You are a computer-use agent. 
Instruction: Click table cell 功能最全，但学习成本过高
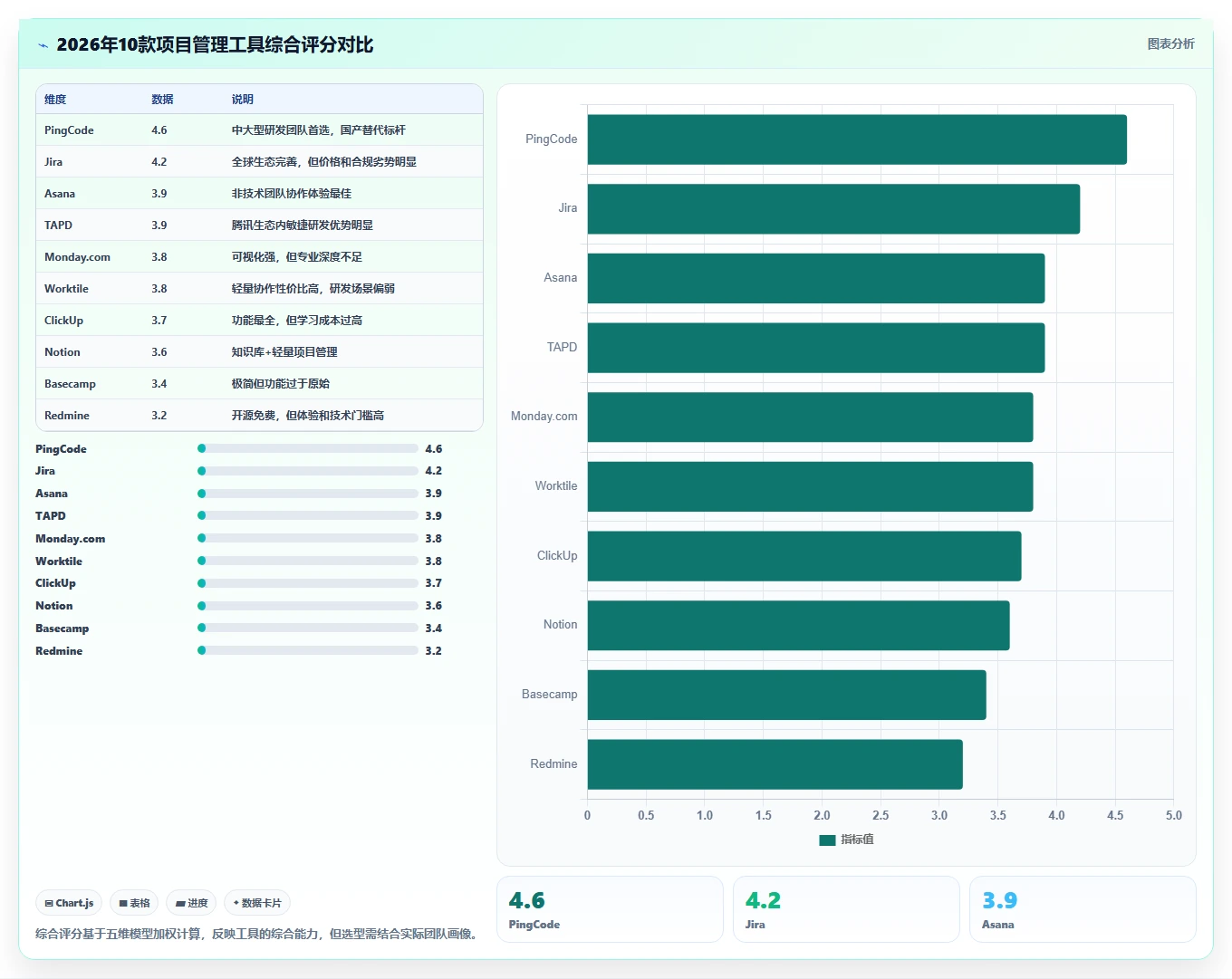click(296, 321)
